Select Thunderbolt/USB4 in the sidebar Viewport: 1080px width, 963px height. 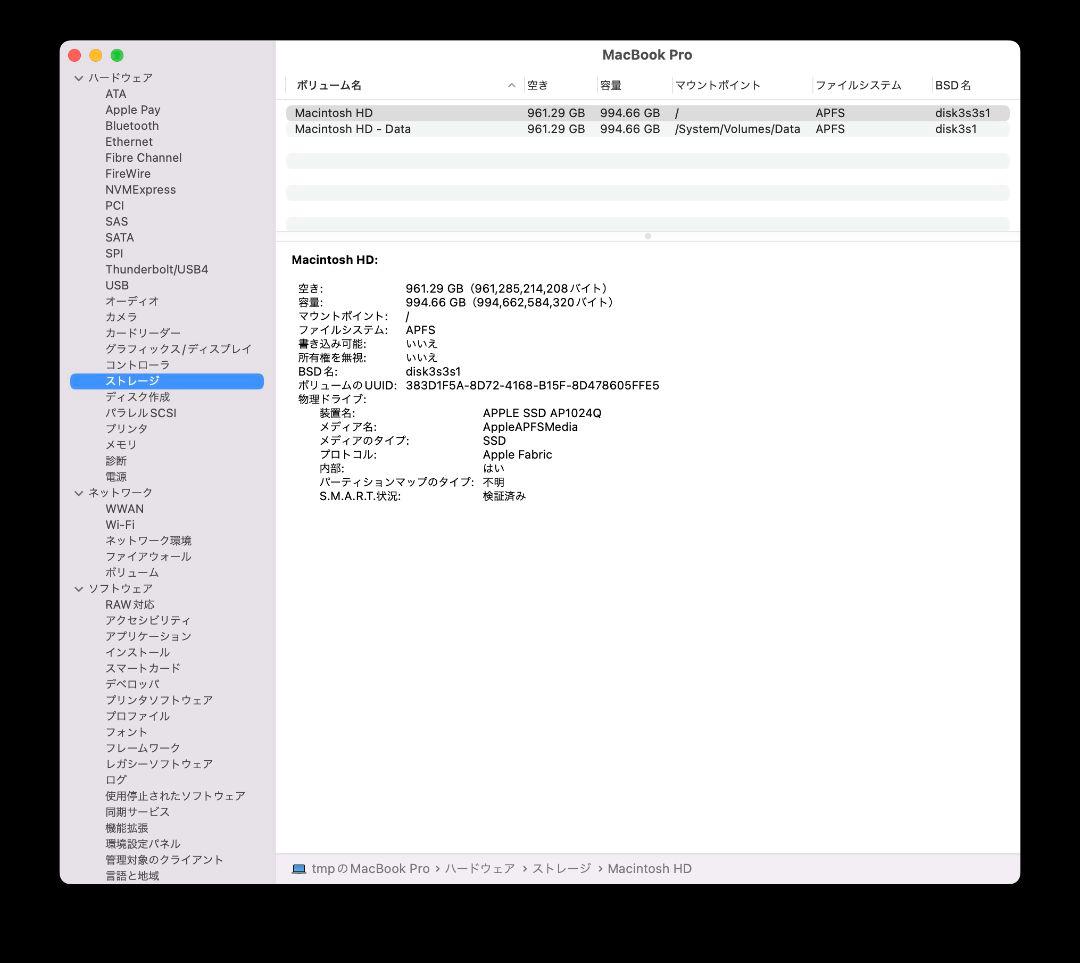pos(162,269)
